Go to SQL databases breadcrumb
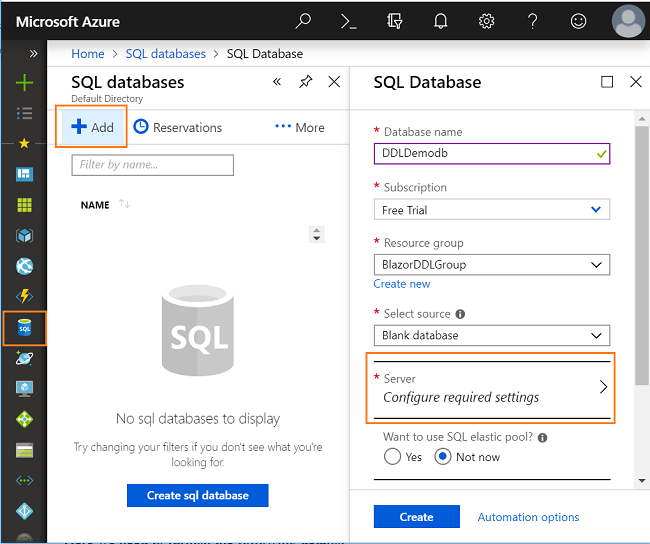 tap(165, 53)
